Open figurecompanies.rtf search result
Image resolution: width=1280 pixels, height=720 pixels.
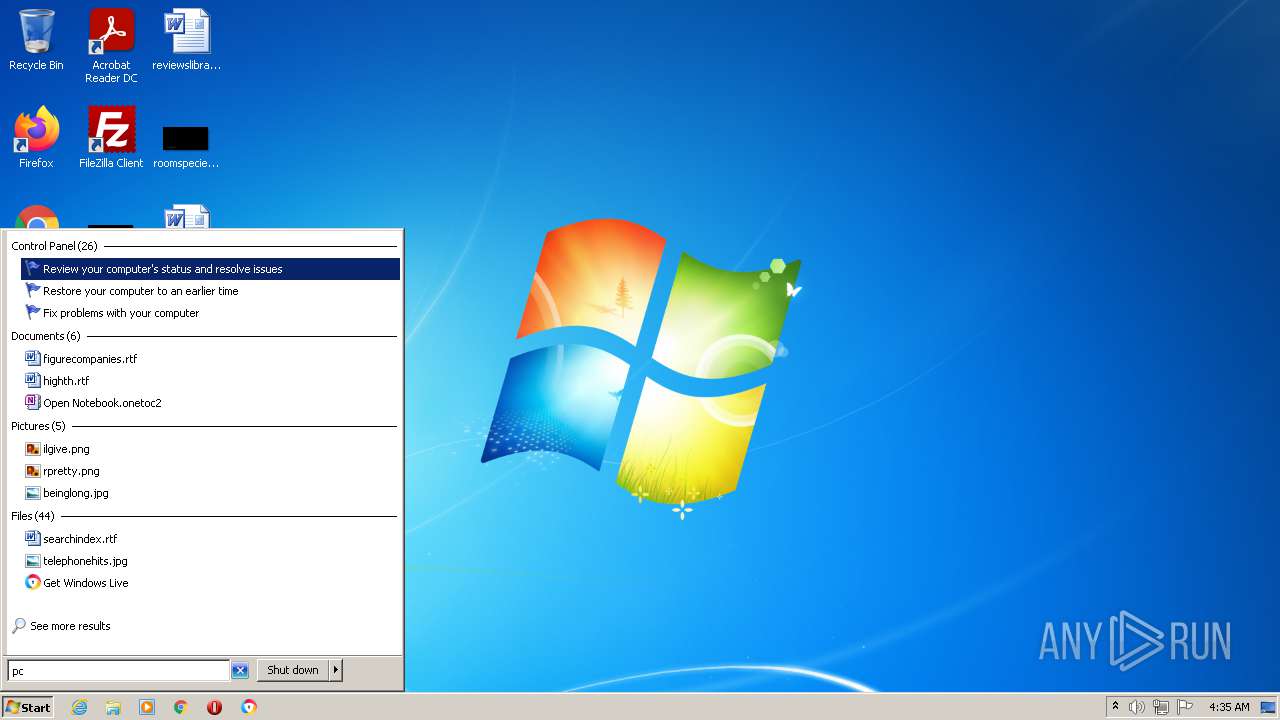[210, 359]
